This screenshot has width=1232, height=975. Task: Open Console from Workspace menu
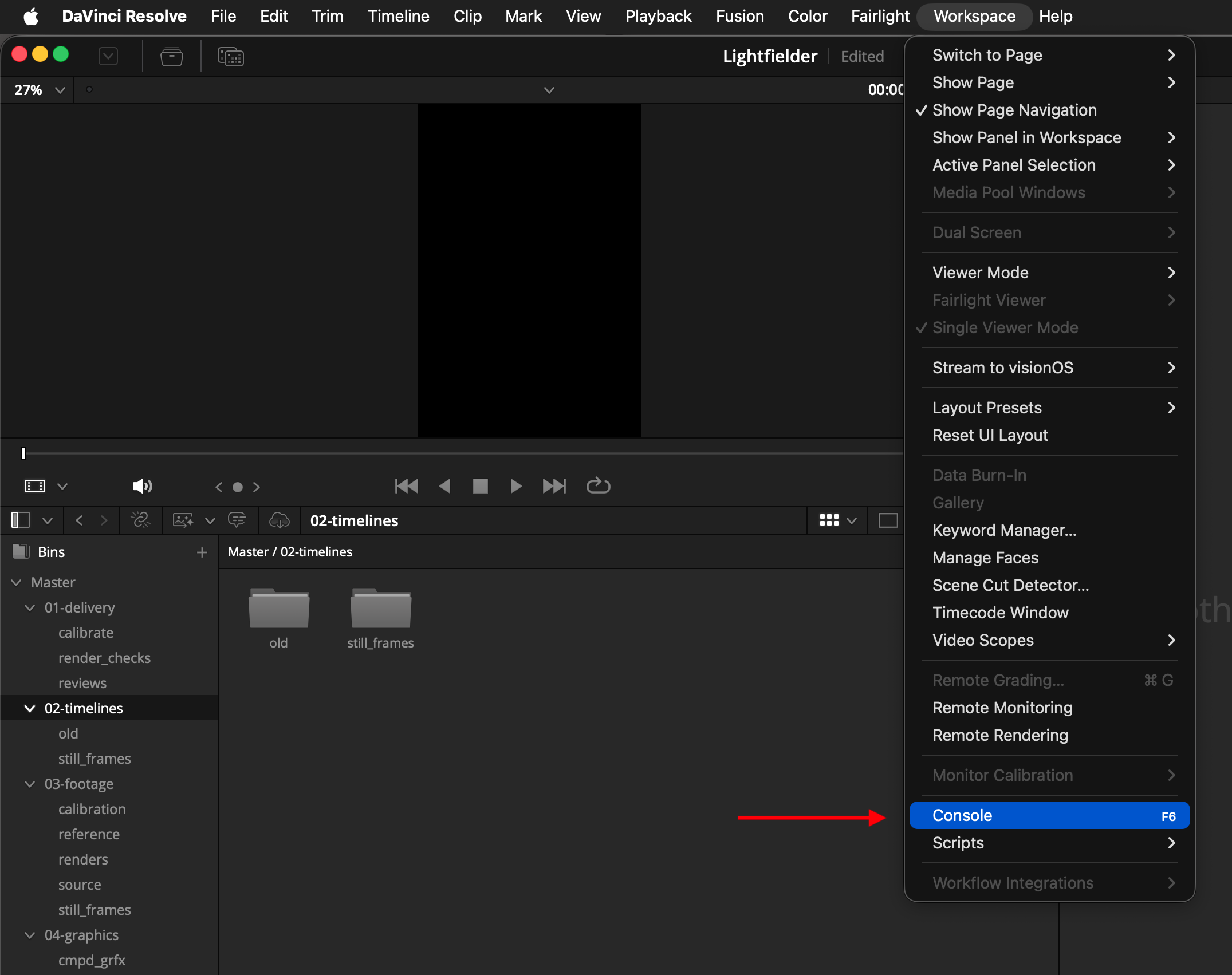pos(1049,815)
